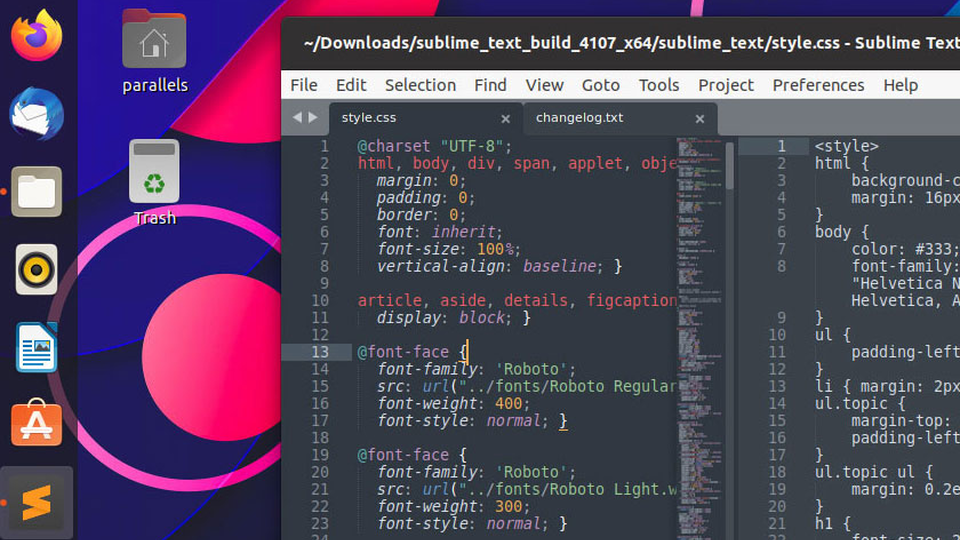
Task: Click 'color: #333;' in right pane
Action: pyautogui.click(x=905, y=249)
